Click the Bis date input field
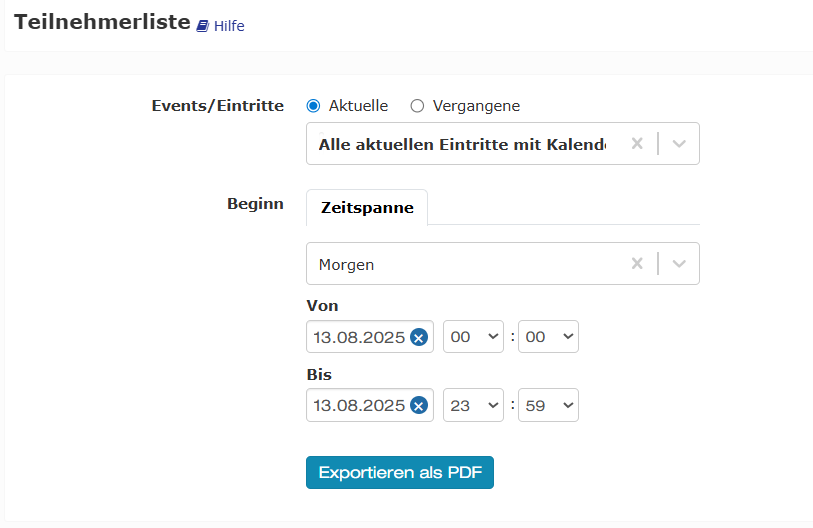This screenshot has height=528, width=813. click(359, 405)
